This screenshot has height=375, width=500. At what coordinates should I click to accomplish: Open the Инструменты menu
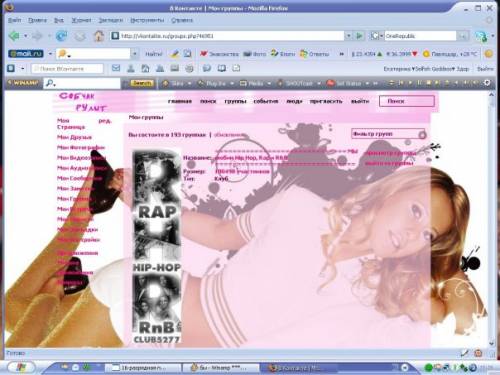(x=147, y=20)
